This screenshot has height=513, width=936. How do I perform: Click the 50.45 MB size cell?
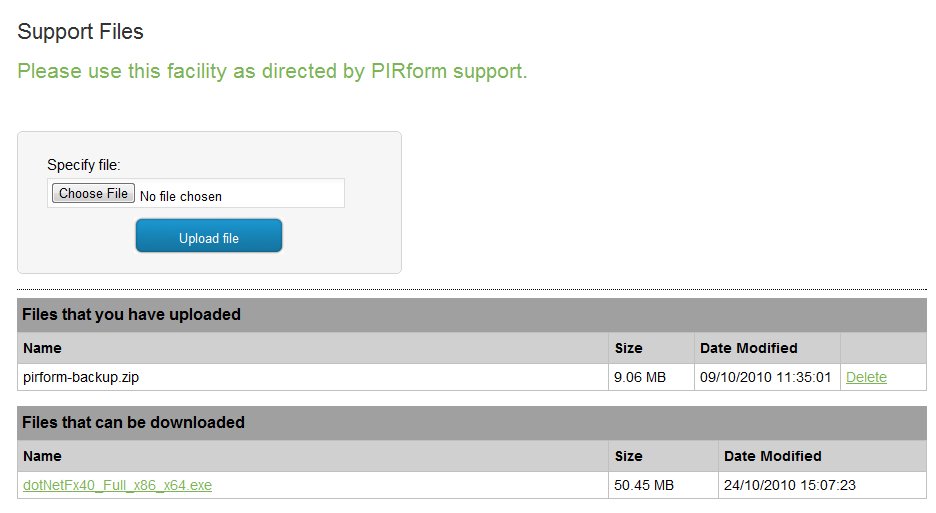pos(644,485)
